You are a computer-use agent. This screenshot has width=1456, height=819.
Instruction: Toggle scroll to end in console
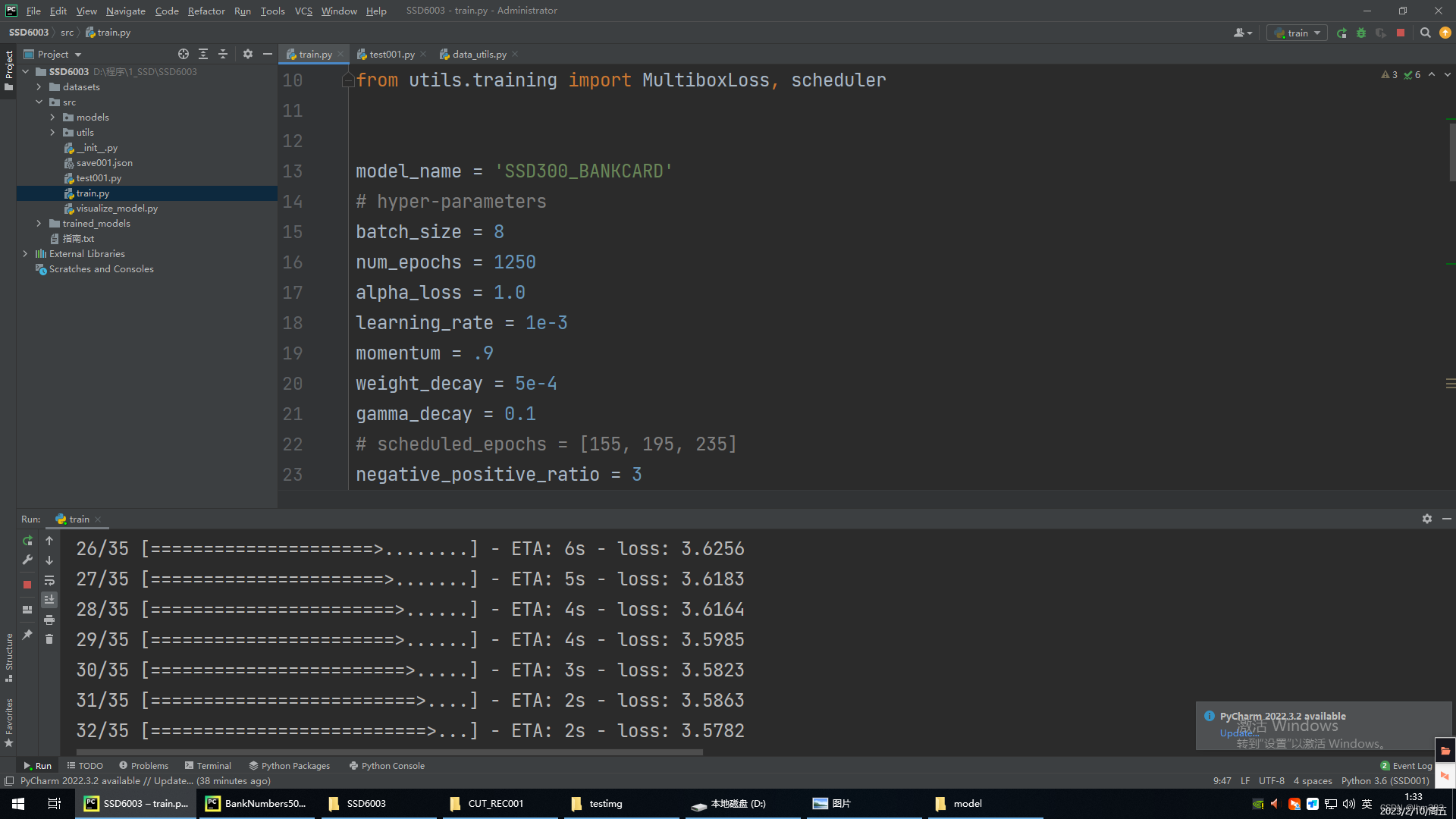point(49,600)
